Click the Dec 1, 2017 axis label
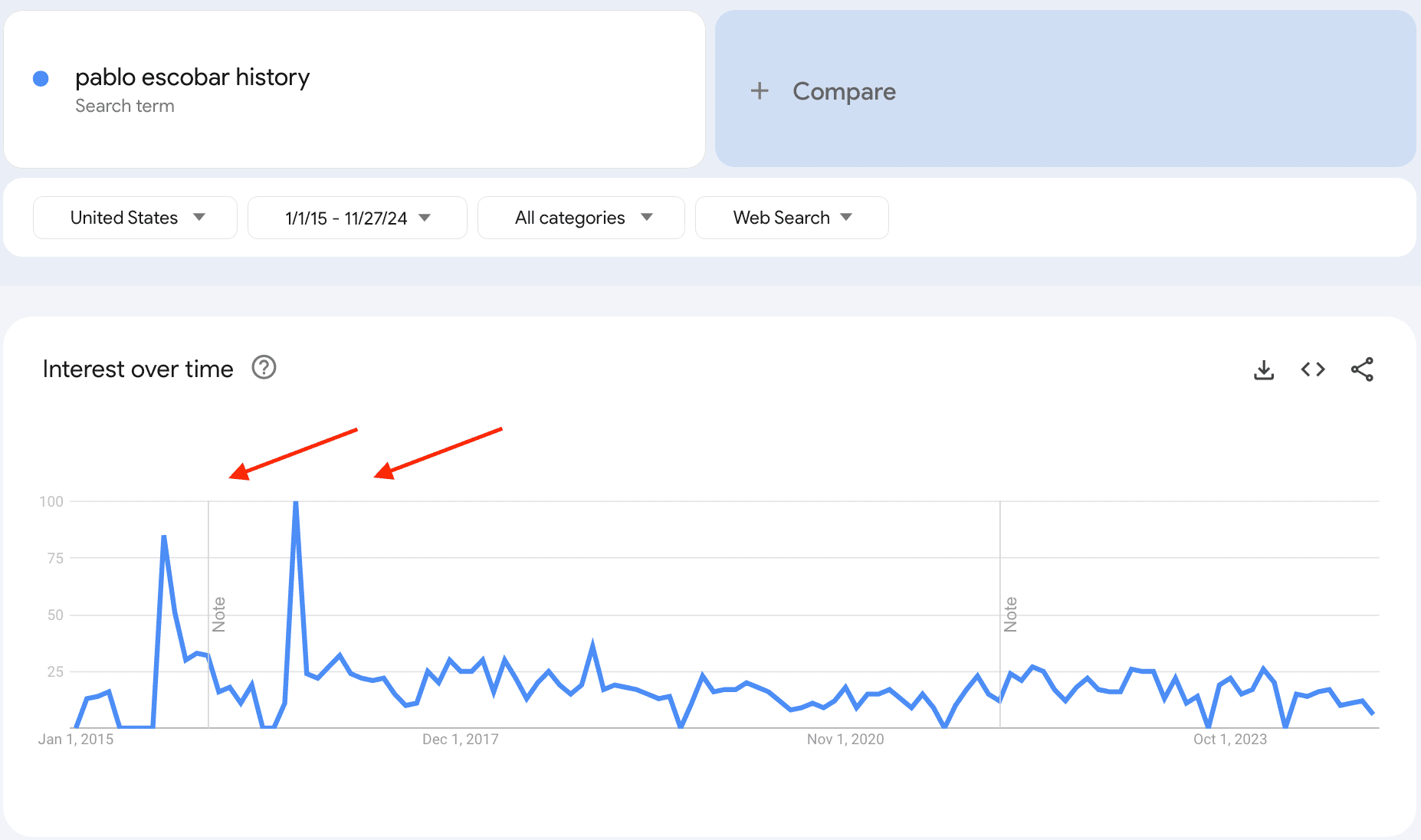 click(461, 738)
